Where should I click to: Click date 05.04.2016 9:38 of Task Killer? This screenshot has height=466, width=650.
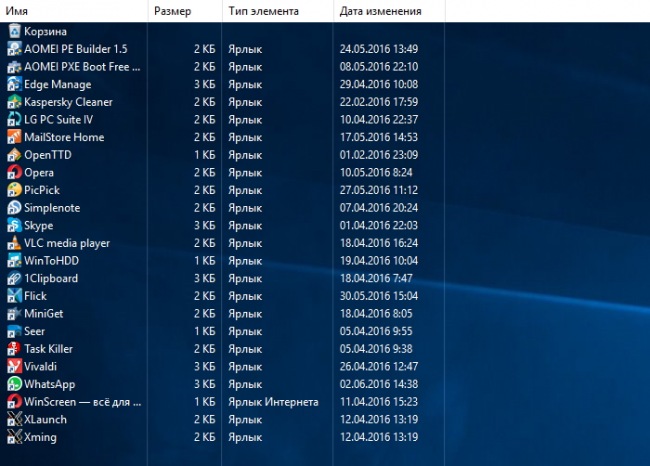376,349
